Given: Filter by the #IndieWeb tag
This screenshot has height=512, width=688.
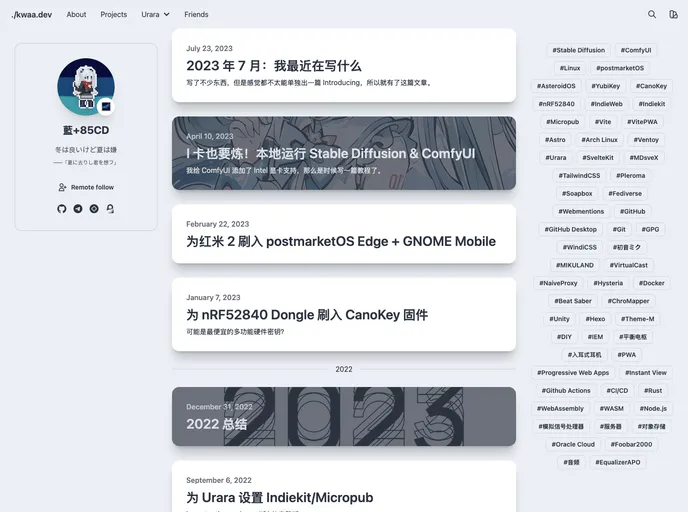Looking at the screenshot, I should pyautogui.click(x=606, y=104).
